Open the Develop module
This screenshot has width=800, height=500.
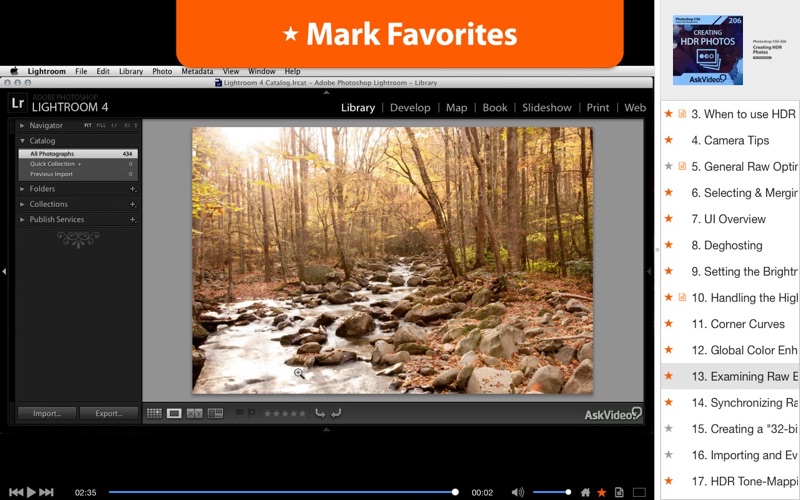pos(410,108)
